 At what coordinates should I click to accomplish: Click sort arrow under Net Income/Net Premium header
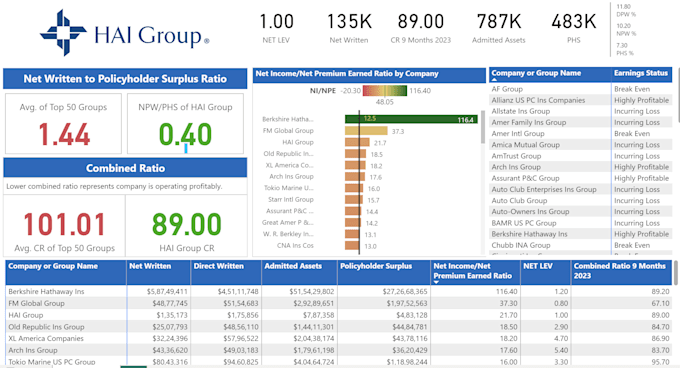tap(436, 282)
